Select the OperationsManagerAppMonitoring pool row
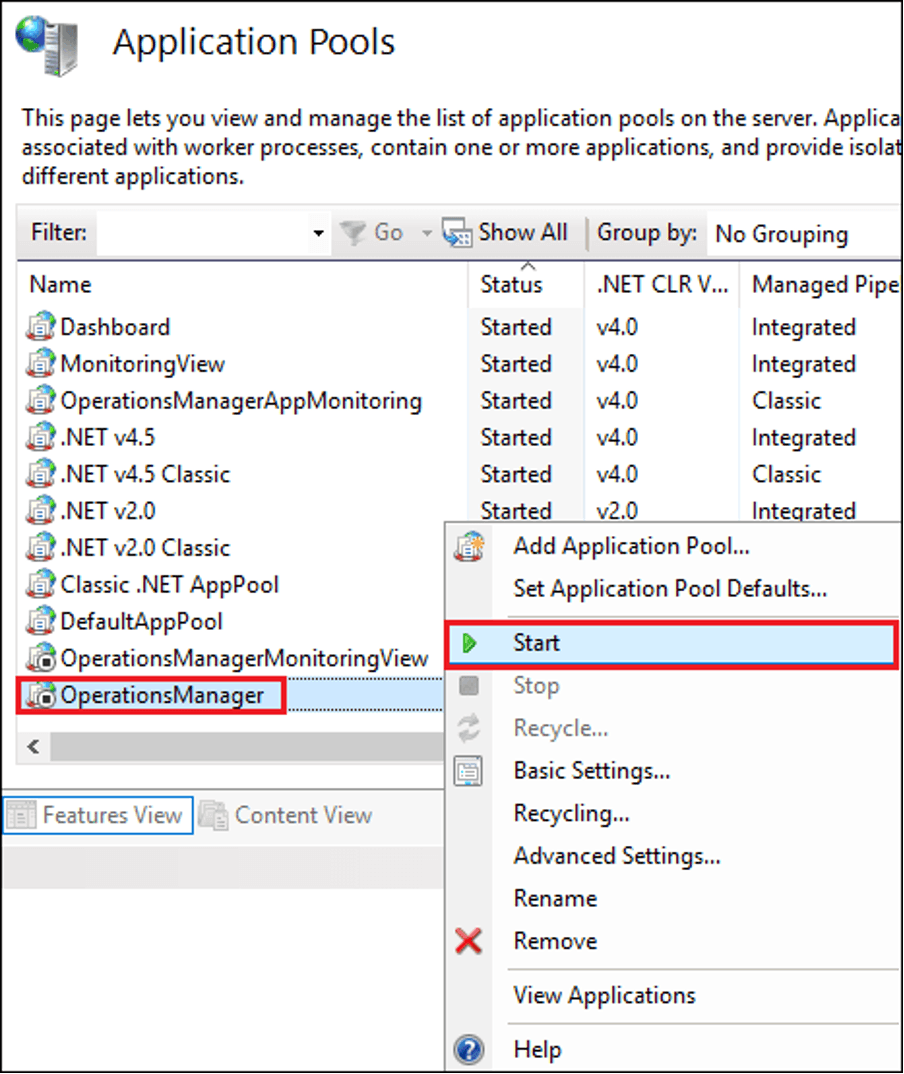The width and height of the screenshot is (904, 1074). click(240, 401)
